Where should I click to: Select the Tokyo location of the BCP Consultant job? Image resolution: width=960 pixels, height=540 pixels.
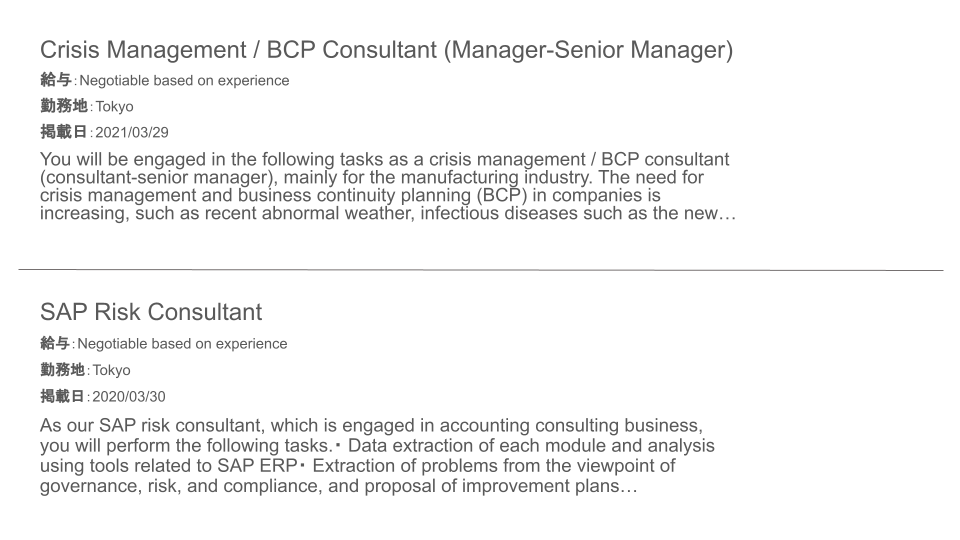click(x=114, y=107)
